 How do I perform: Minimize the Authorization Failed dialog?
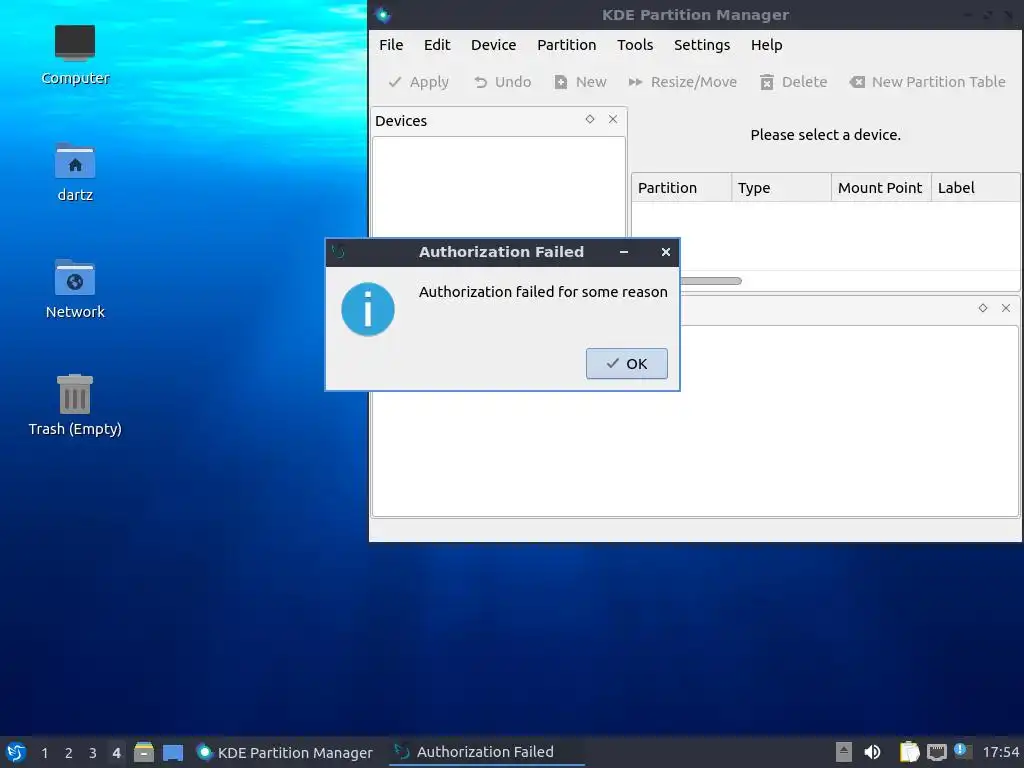[x=624, y=252]
